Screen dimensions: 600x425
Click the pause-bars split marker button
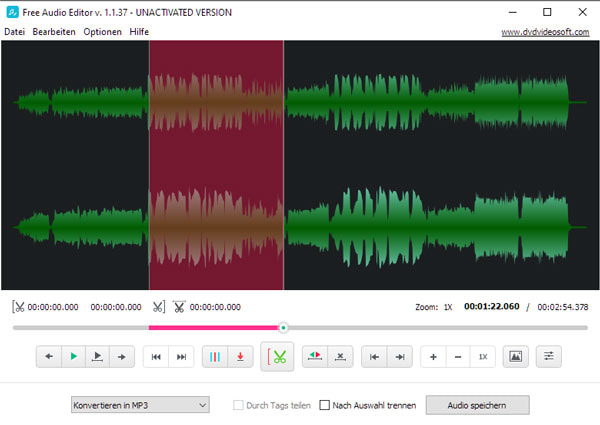pos(214,356)
